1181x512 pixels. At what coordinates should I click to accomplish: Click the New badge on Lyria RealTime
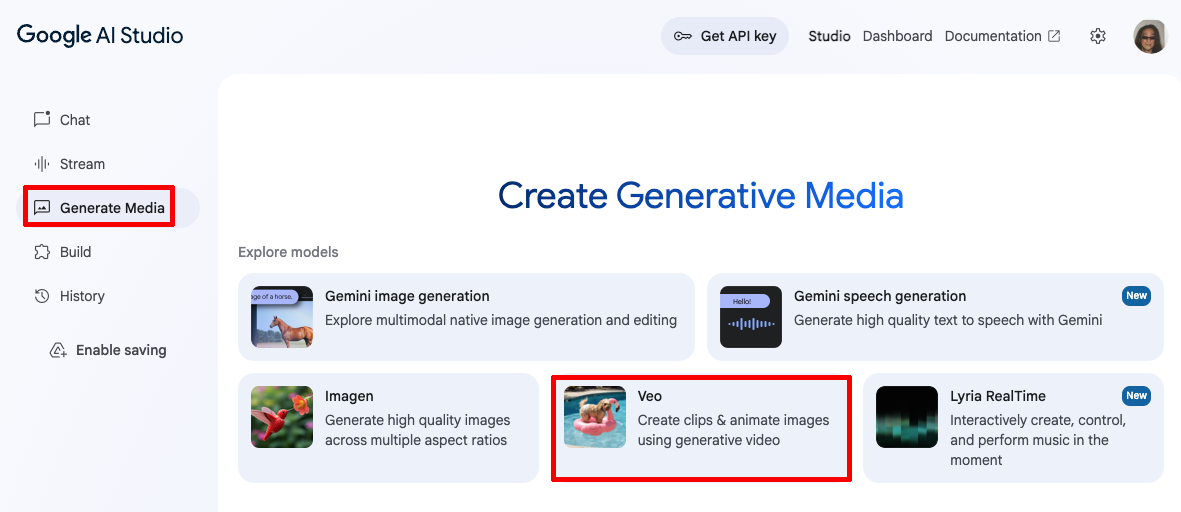1137,396
